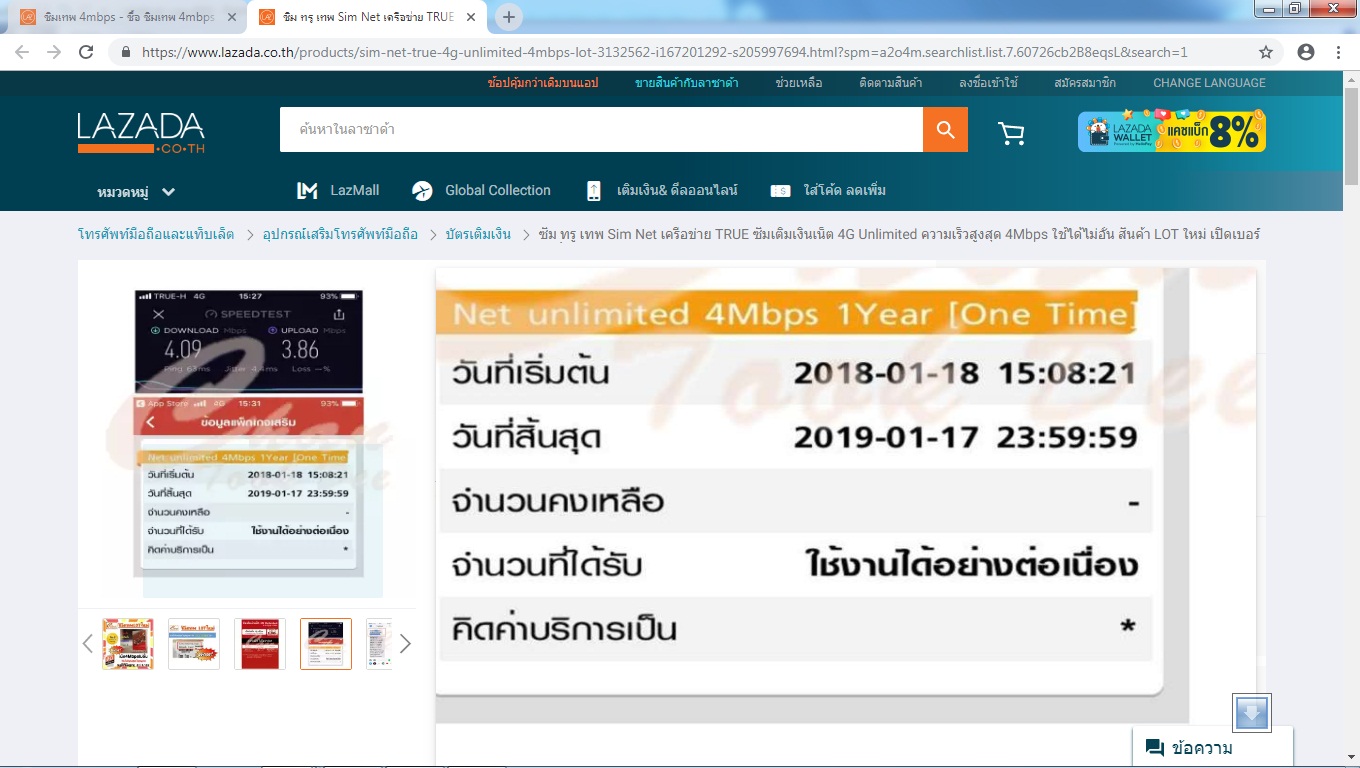Open บัตรเติมเงิน breadcrumb link
Image resolution: width=1360 pixels, height=768 pixels.
(x=478, y=234)
